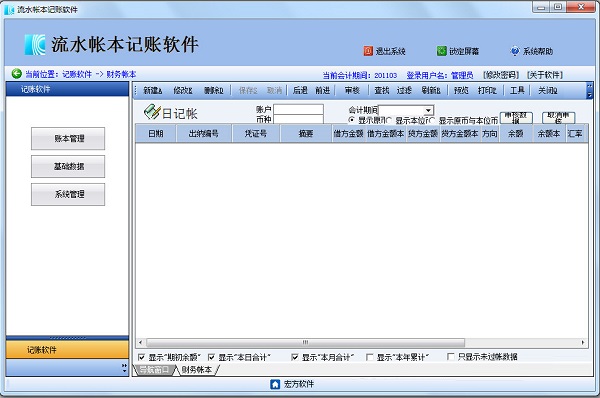Select 显示原币与本位币 radio button
Viewport: 600px width, 398px height.
click(x=432, y=121)
